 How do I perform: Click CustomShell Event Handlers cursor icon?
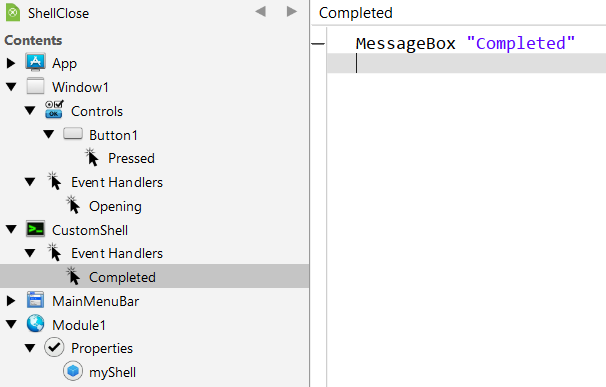click(54, 252)
